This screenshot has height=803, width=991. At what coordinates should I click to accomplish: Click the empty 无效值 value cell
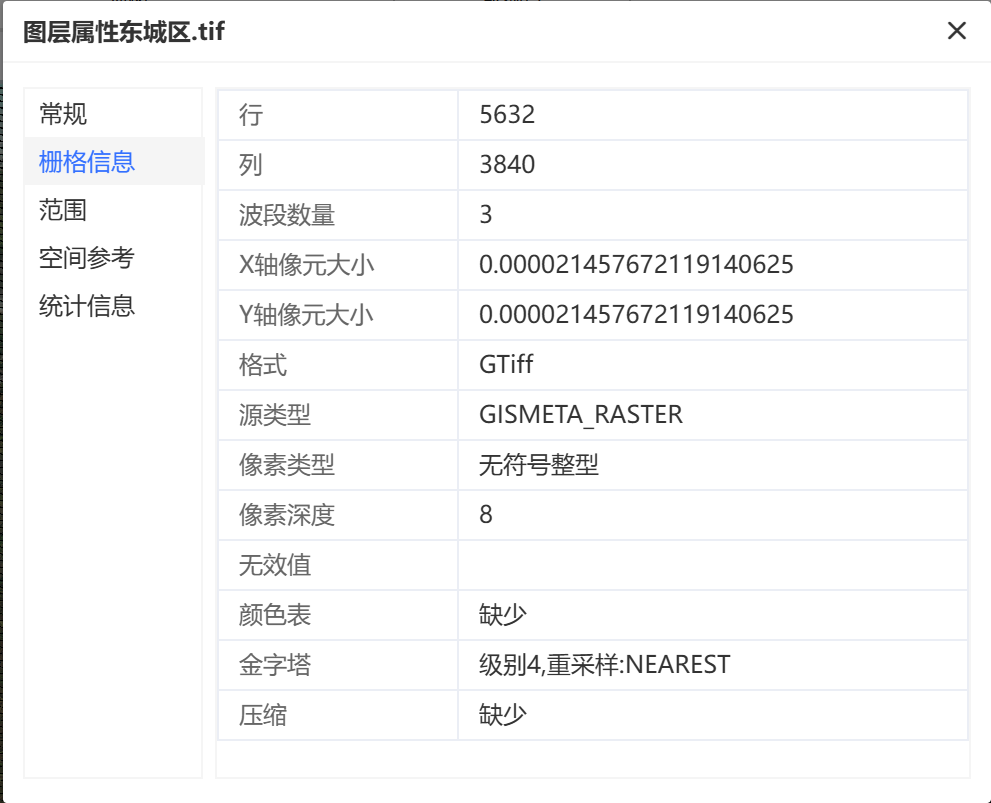pyautogui.click(x=712, y=565)
